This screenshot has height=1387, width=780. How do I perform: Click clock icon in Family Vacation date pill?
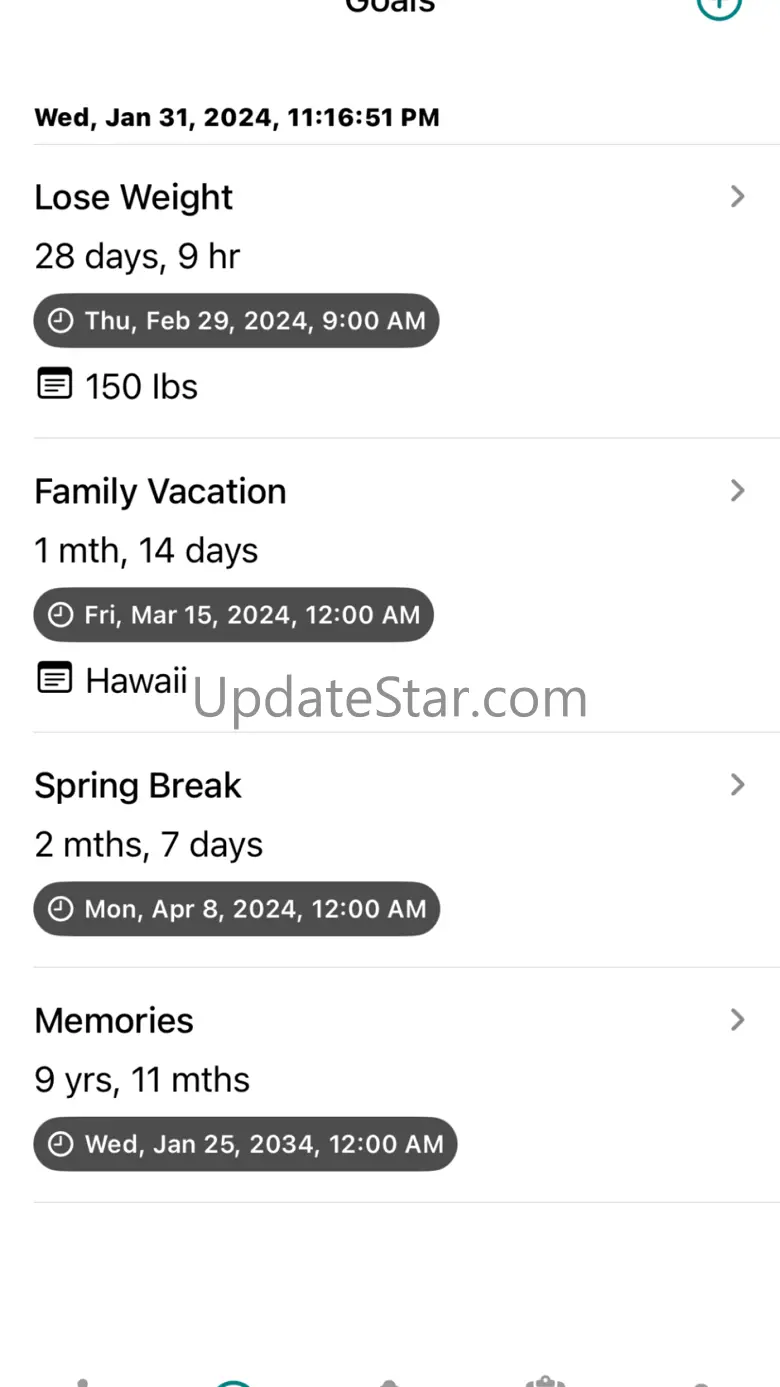pyautogui.click(x=61, y=615)
